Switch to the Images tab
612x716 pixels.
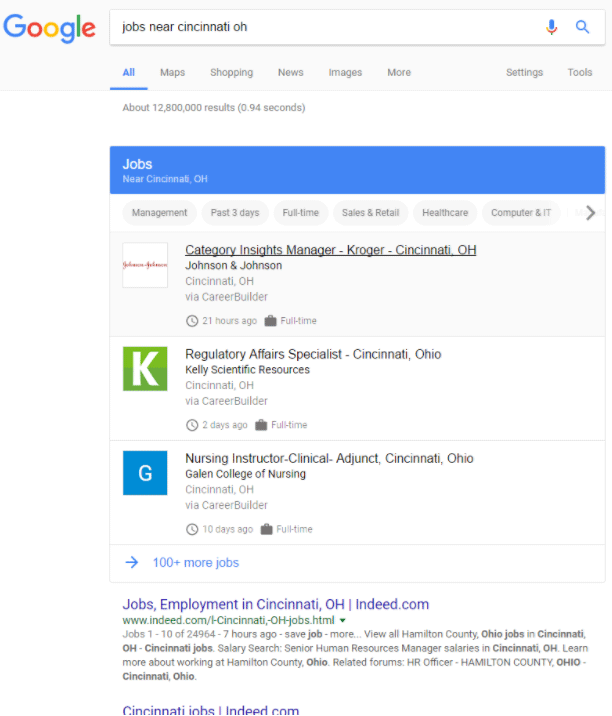click(345, 72)
